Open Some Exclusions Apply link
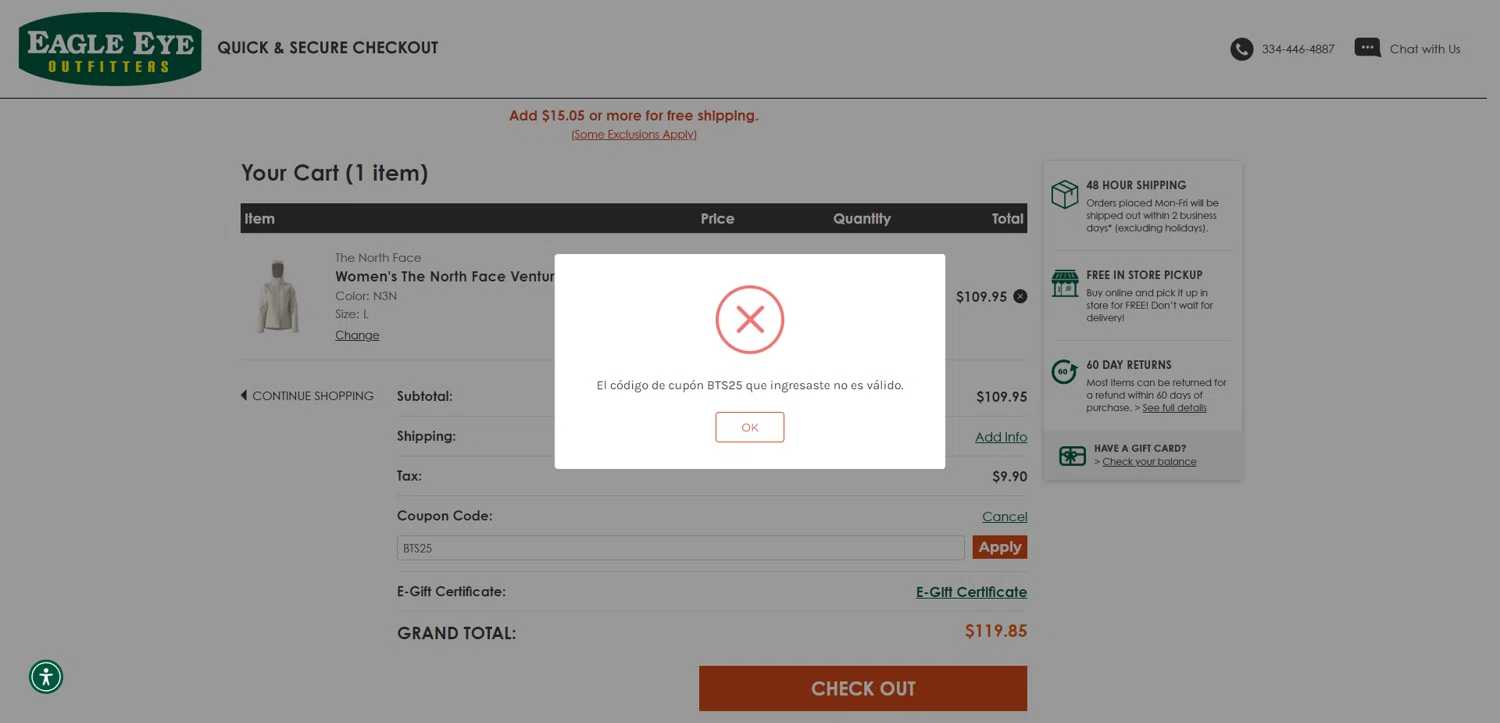 pos(634,134)
